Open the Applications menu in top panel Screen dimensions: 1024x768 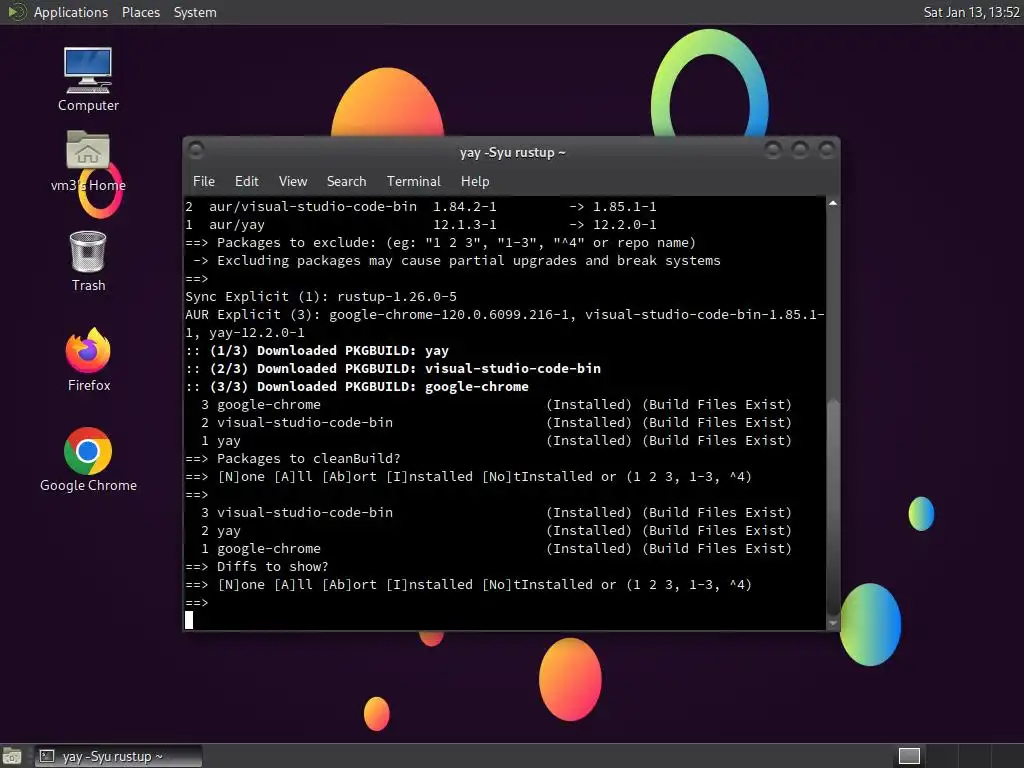71,12
